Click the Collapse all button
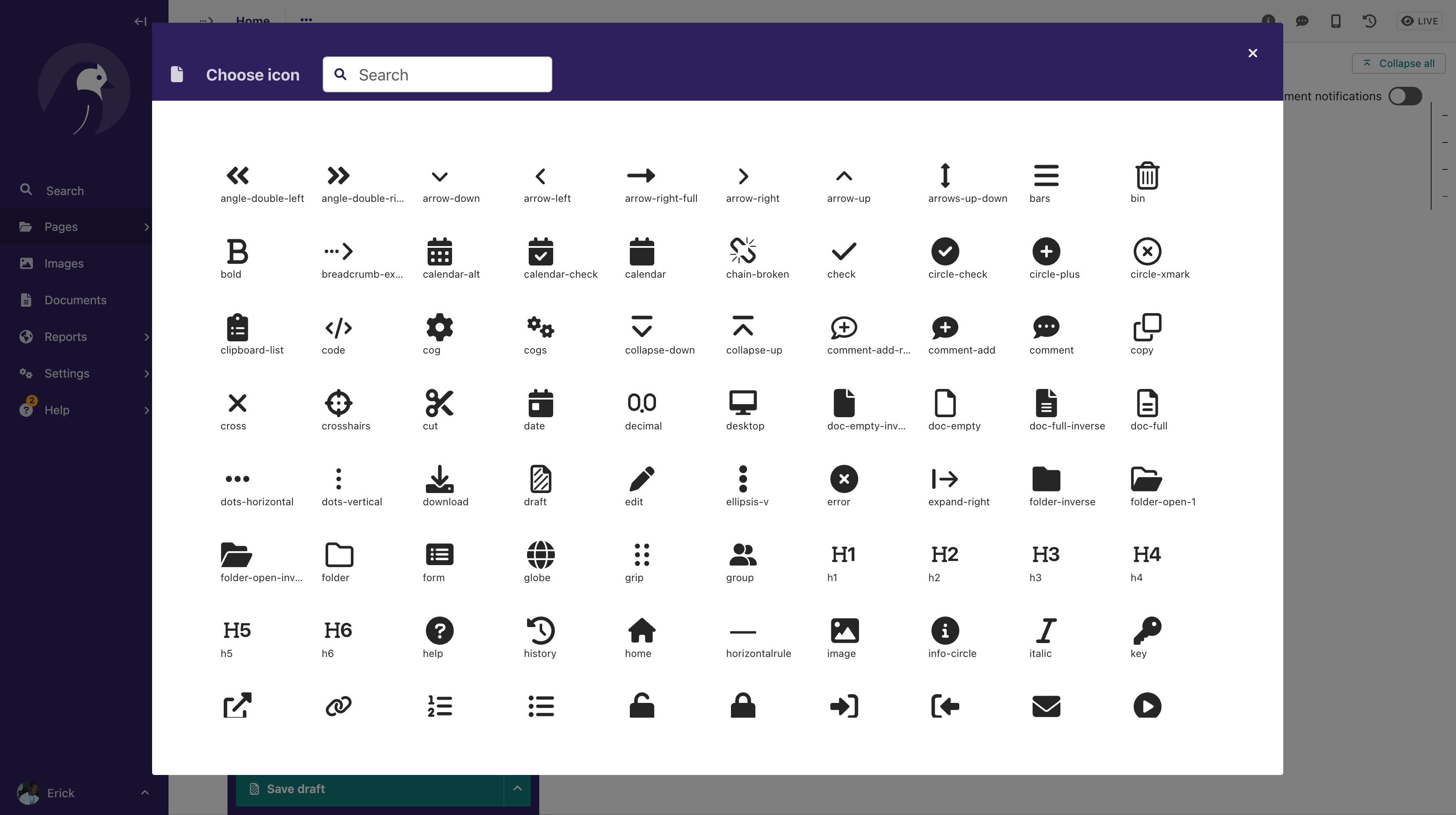Image resolution: width=1456 pixels, height=815 pixels. [x=1398, y=63]
